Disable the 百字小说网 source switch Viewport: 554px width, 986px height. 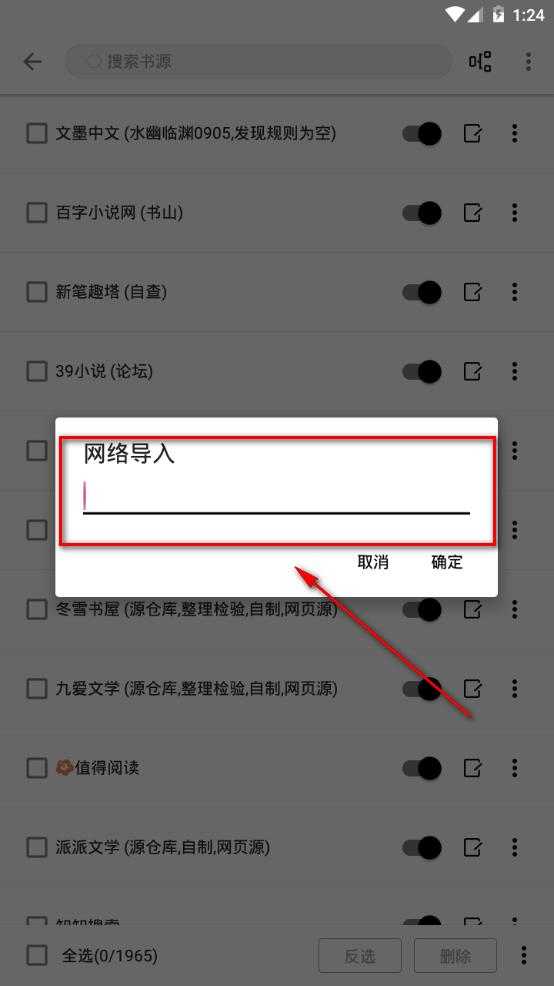(422, 213)
